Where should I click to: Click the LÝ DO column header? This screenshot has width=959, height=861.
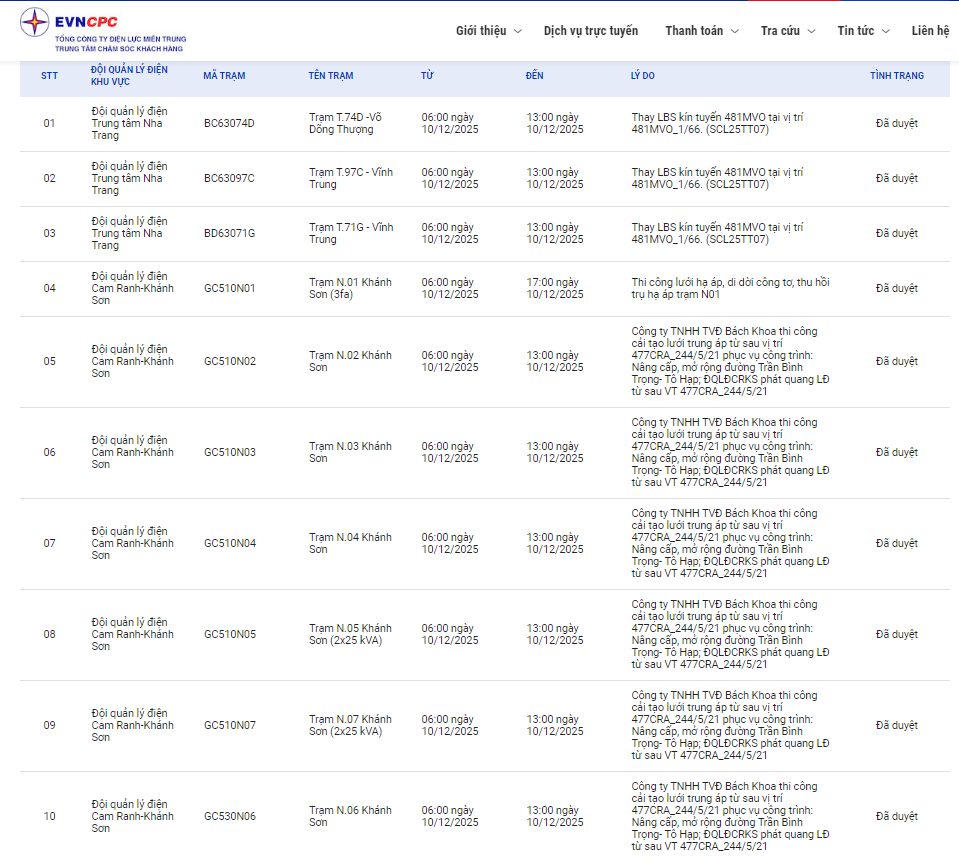[643, 76]
